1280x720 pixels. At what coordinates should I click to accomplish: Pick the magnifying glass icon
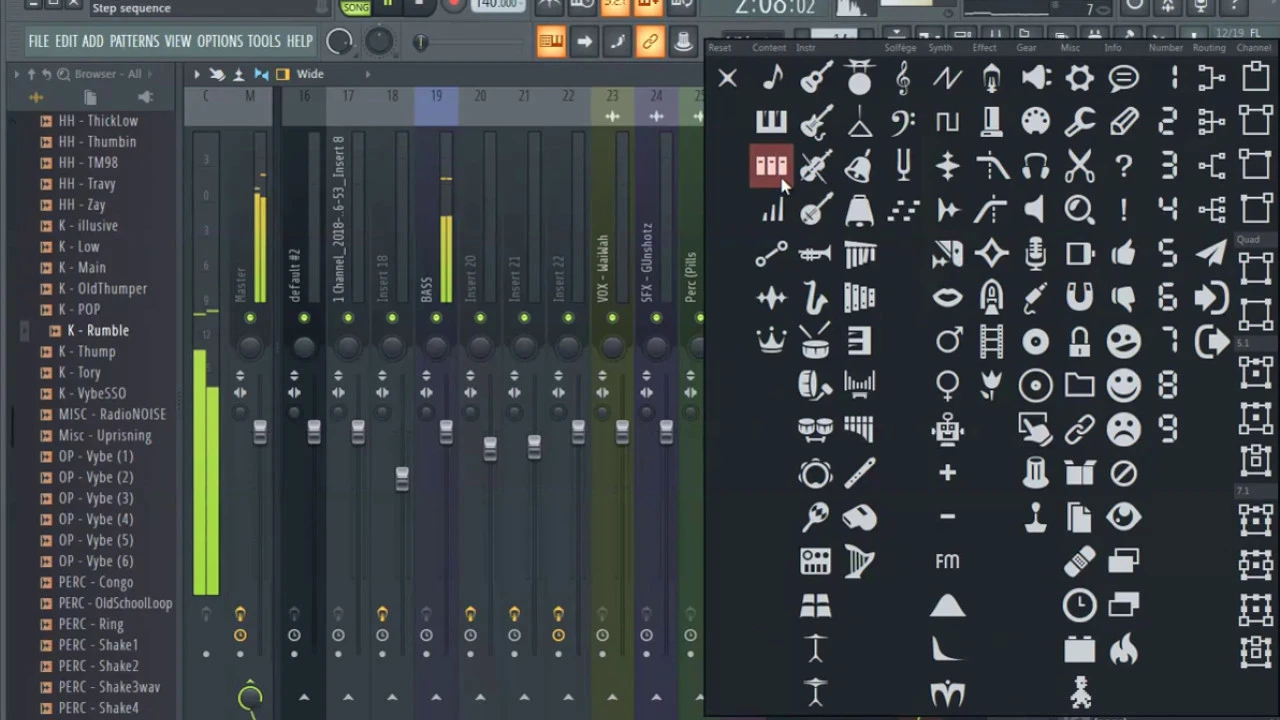click(x=1079, y=209)
